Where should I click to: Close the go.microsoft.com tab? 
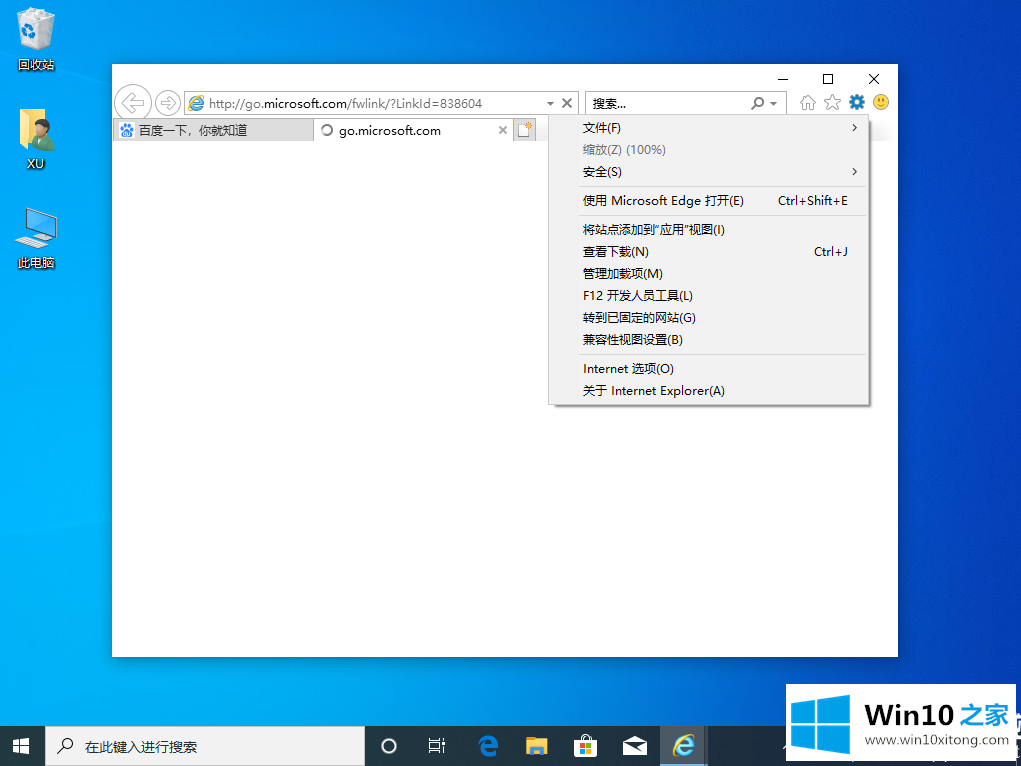click(x=503, y=130)
